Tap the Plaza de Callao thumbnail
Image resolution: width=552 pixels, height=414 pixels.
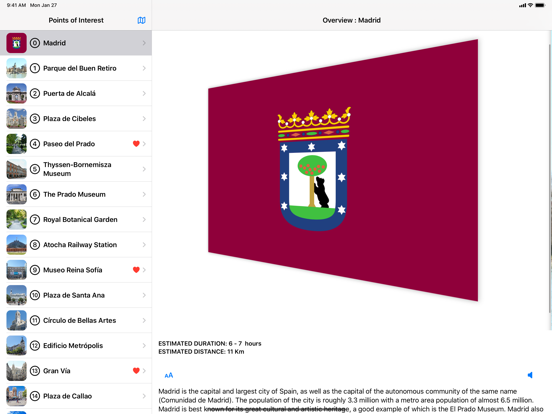16,396
